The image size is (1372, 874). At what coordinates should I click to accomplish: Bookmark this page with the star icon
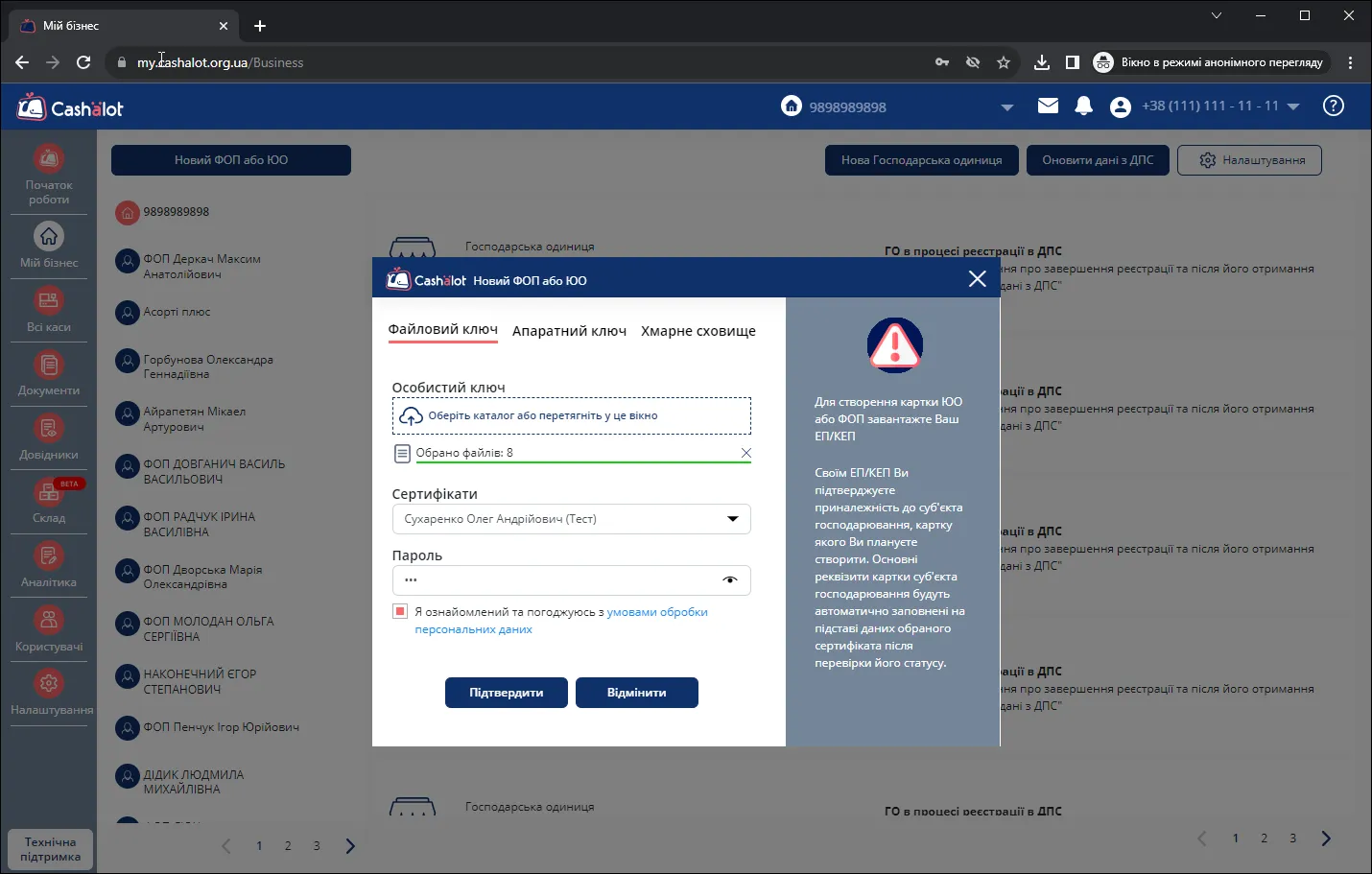click(x=1004, y=62)
